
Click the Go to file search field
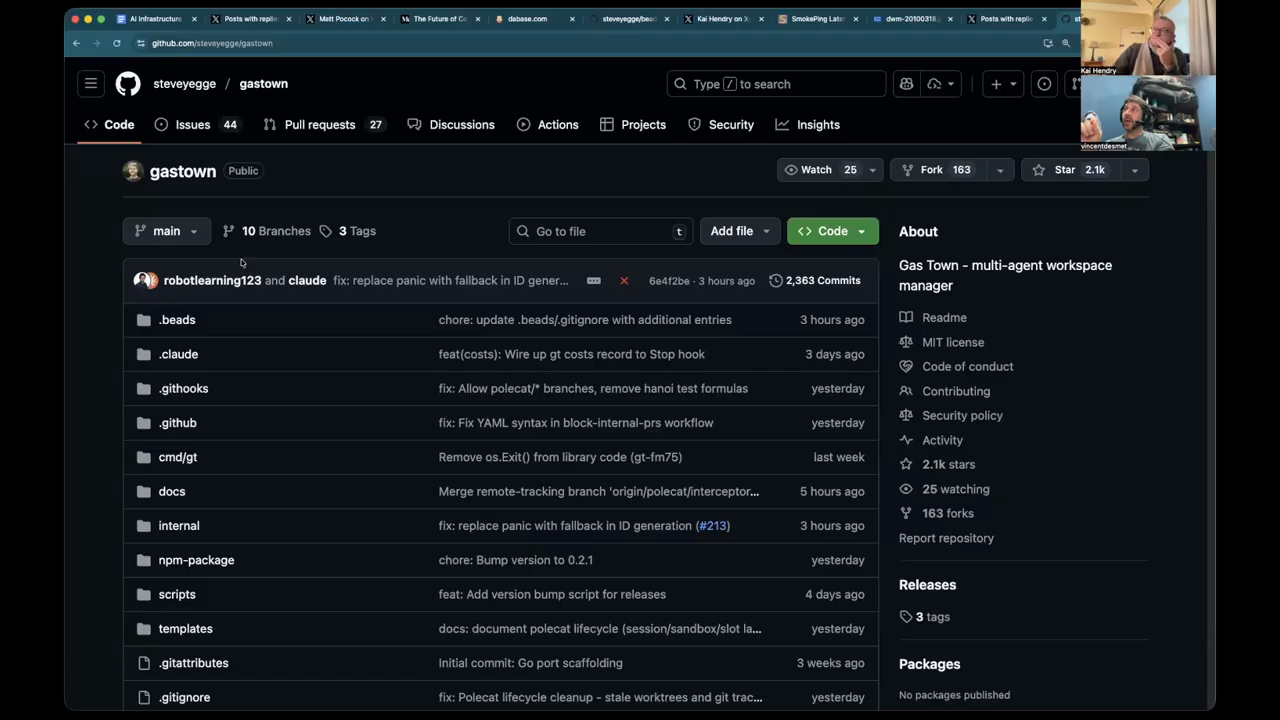click(x=600, y=231)
